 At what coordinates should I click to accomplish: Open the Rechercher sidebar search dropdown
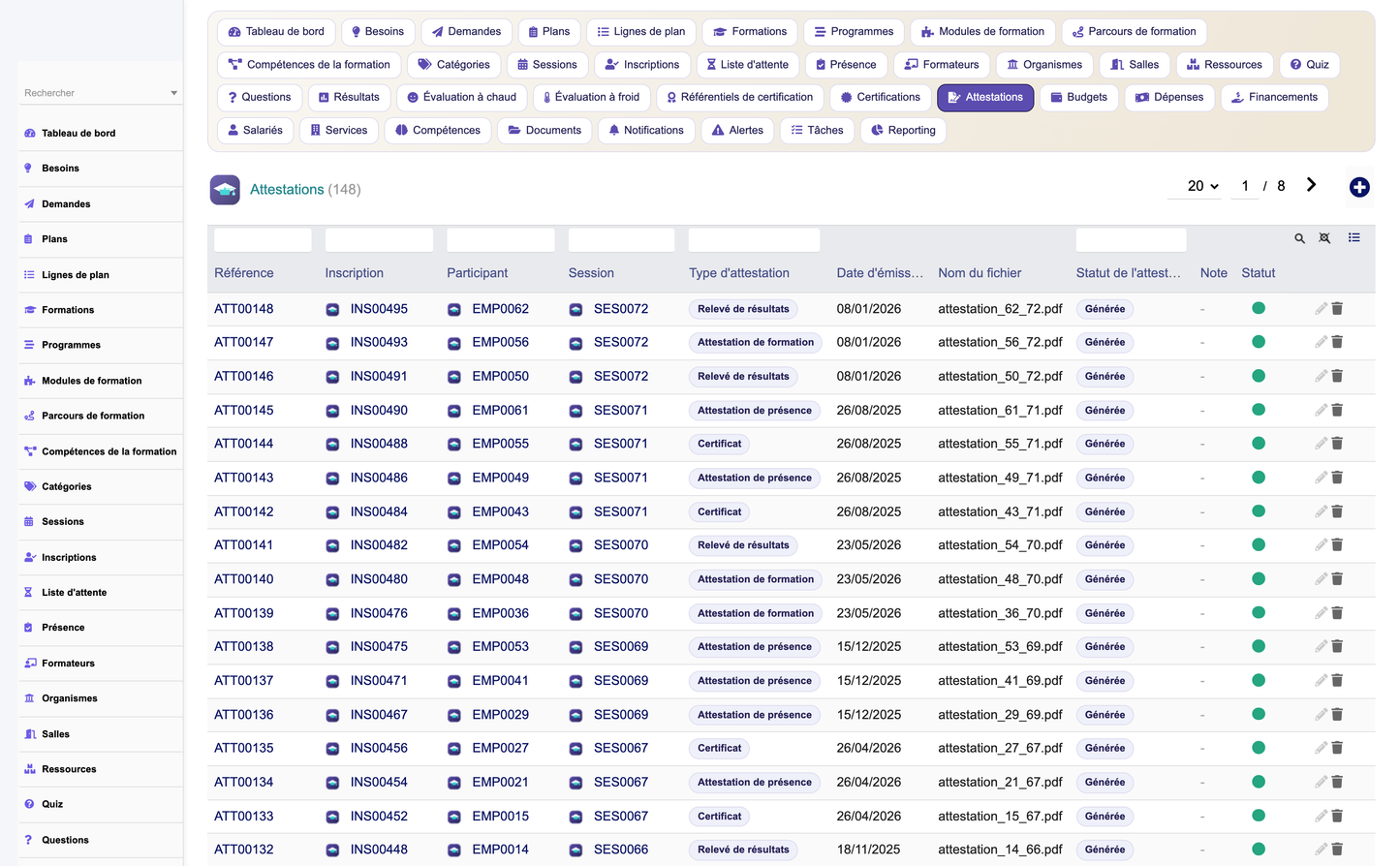(x=100, y=93)
